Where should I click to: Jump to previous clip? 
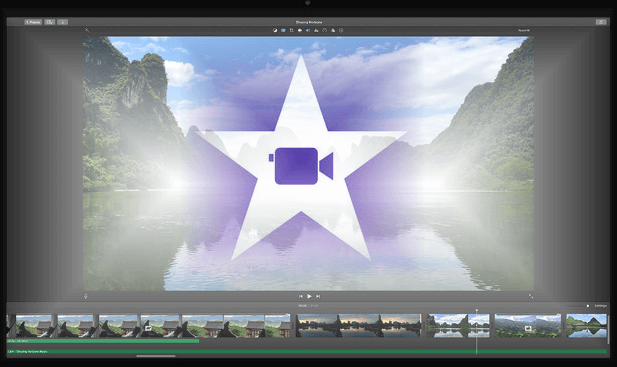pyautogui.click(x=301, y=296)
